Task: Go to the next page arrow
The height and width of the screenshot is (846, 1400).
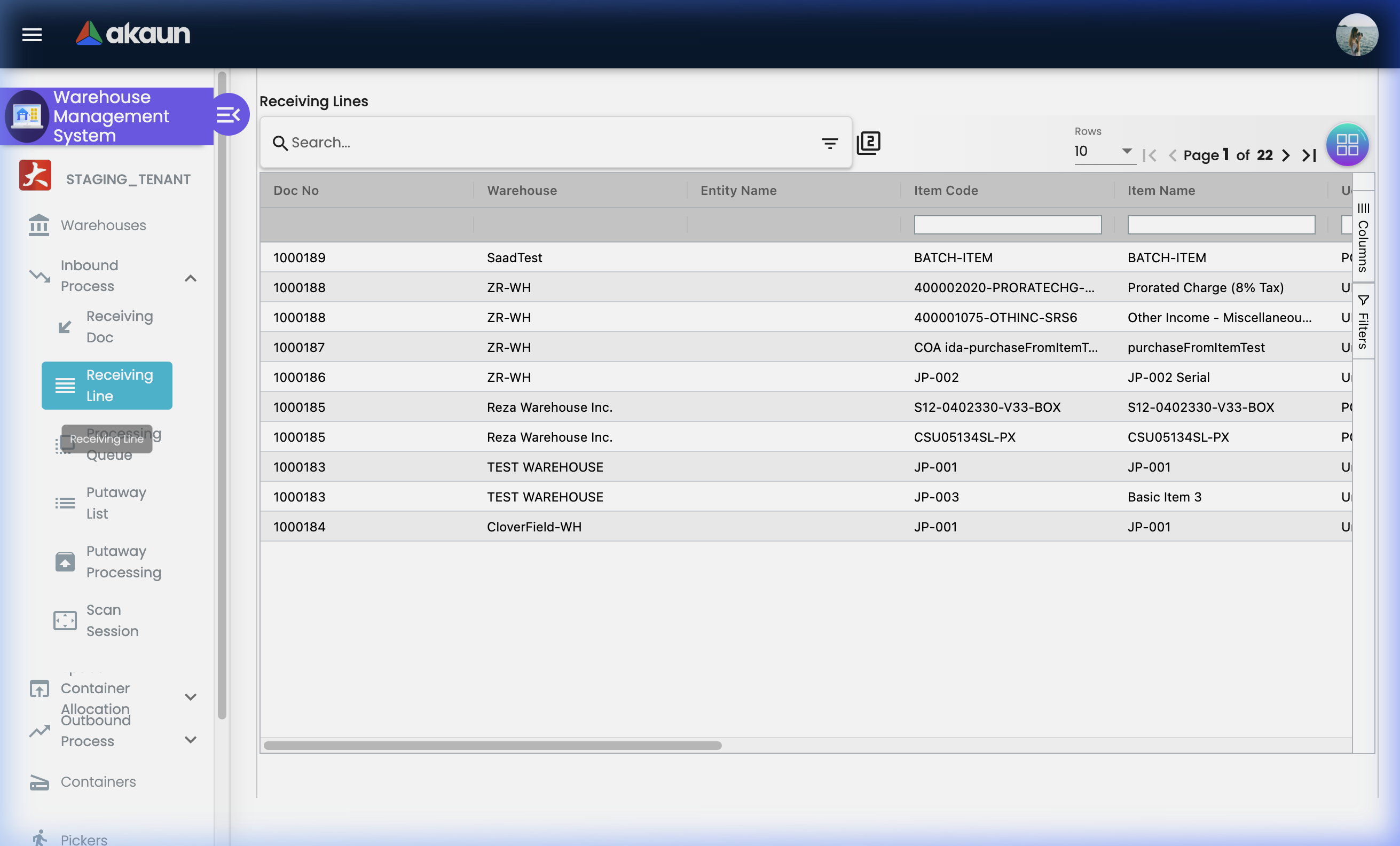Action: coord(1286,155)
